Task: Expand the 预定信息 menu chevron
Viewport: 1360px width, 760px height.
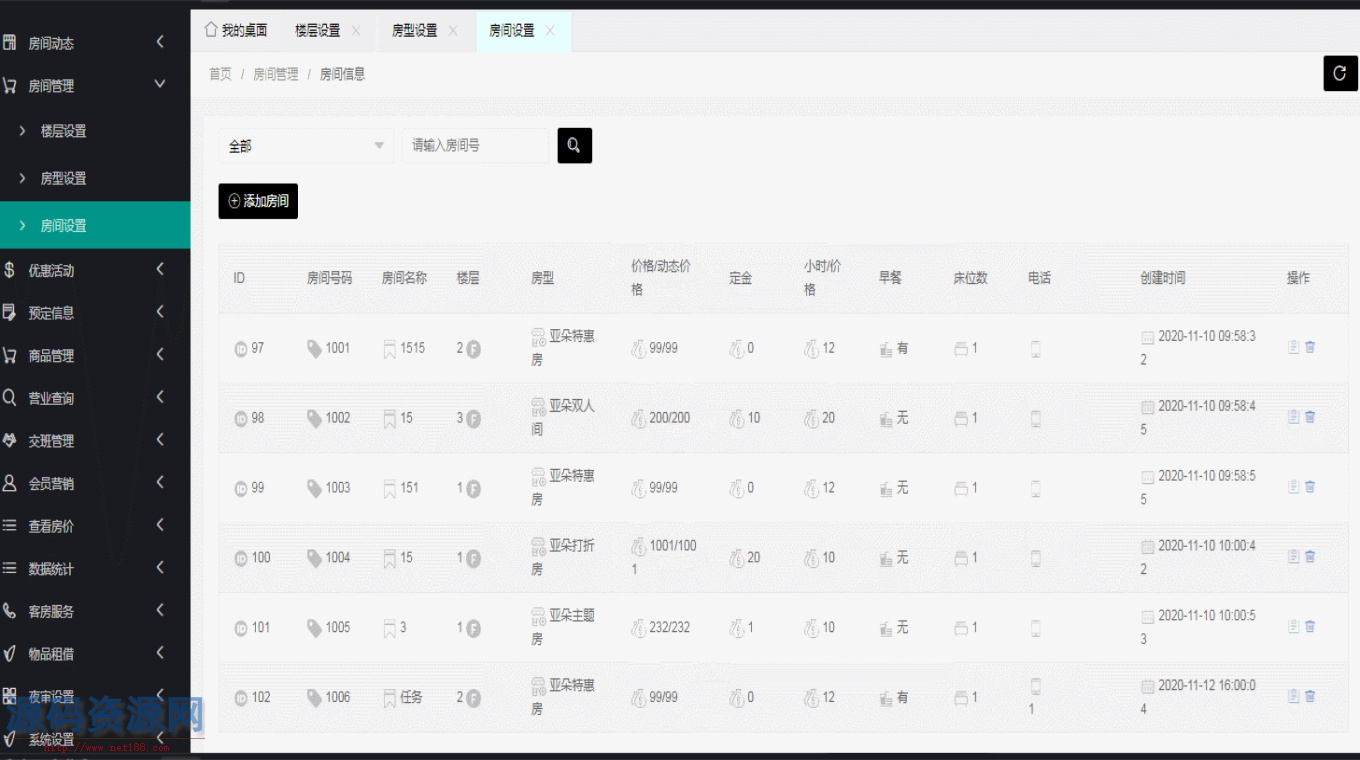Action: [x=161, y=312]
